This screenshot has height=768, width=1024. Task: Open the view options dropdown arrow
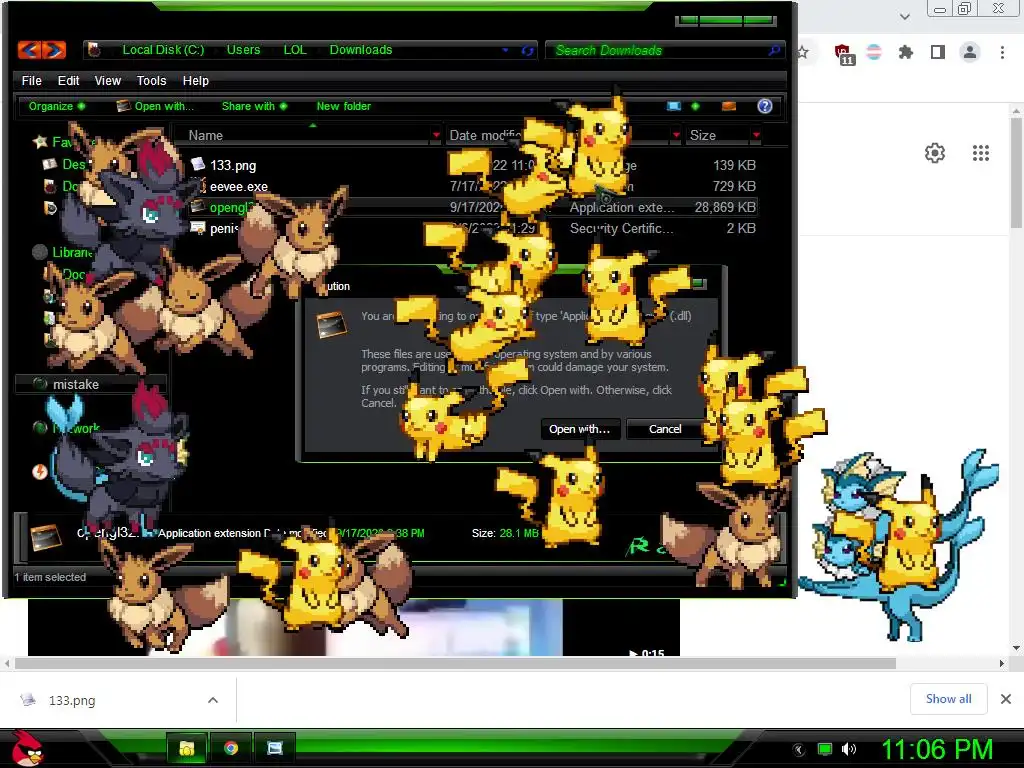coord(695,106)
